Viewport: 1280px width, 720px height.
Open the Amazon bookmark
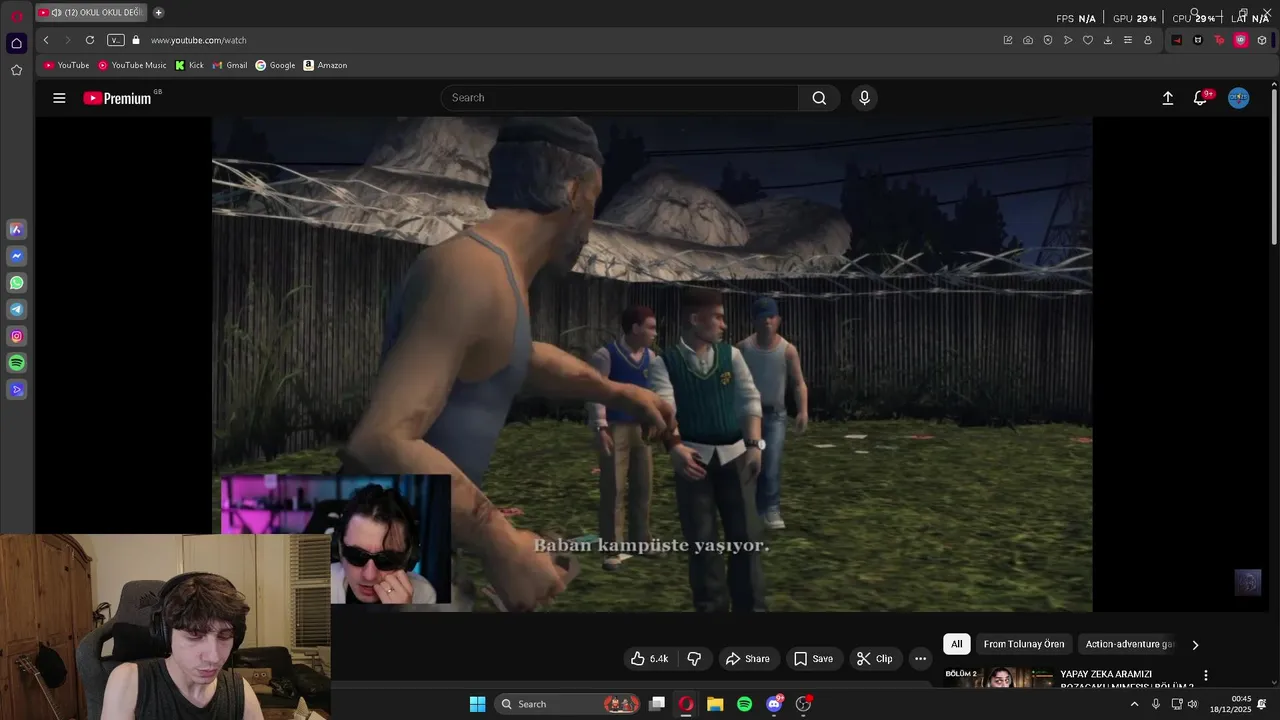325,65
